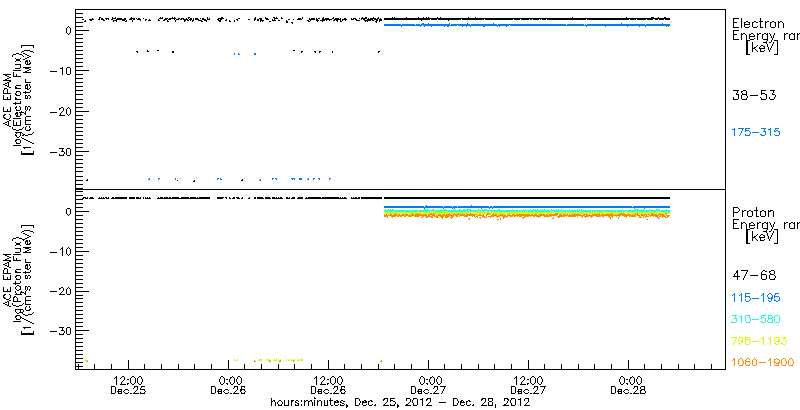Viewport: 800px width, 410px height.
Task: Click the -30 tick on electron flux axis
Action: (61, 152)
